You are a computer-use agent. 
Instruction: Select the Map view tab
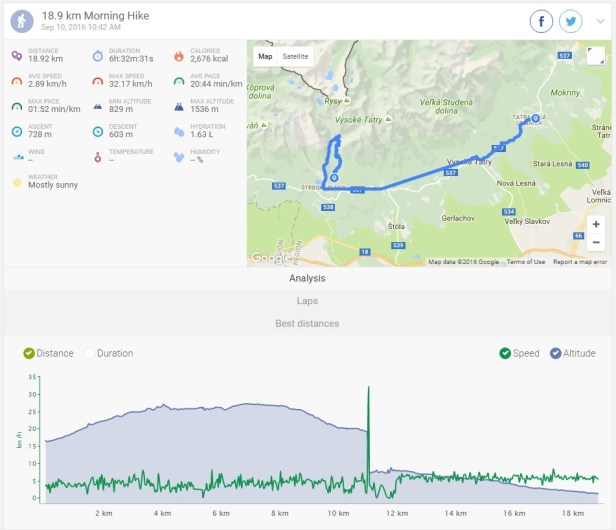tap(265, 56)
